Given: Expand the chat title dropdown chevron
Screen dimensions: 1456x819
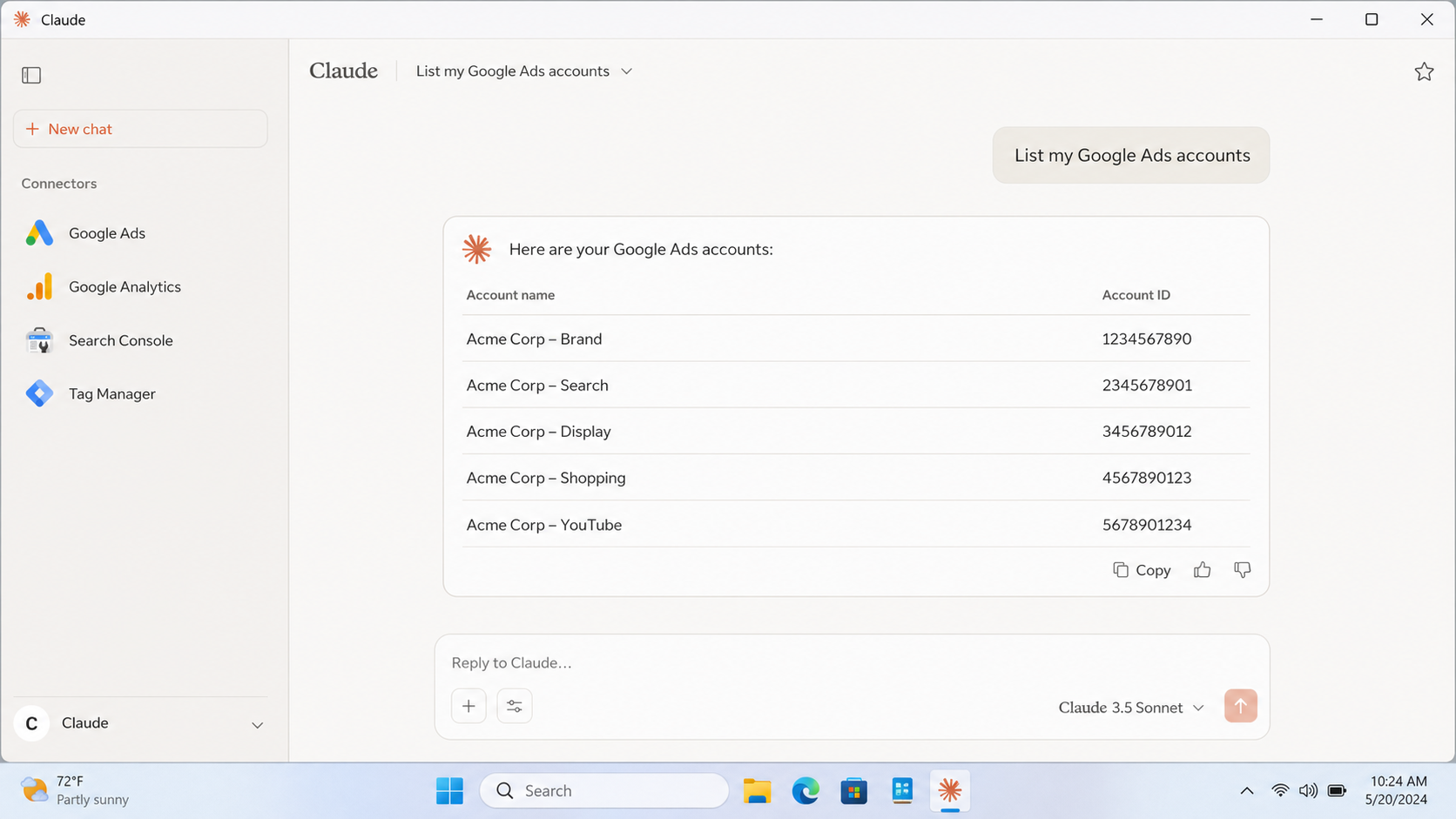Looking at the screenshot, I should click(x=626, y=71).
